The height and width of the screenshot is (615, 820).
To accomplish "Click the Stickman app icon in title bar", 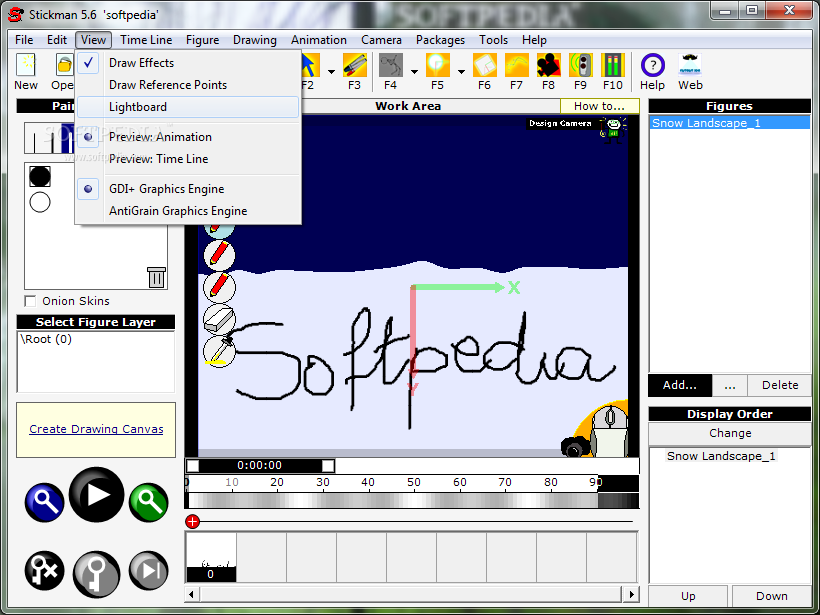I will point(16,14).
